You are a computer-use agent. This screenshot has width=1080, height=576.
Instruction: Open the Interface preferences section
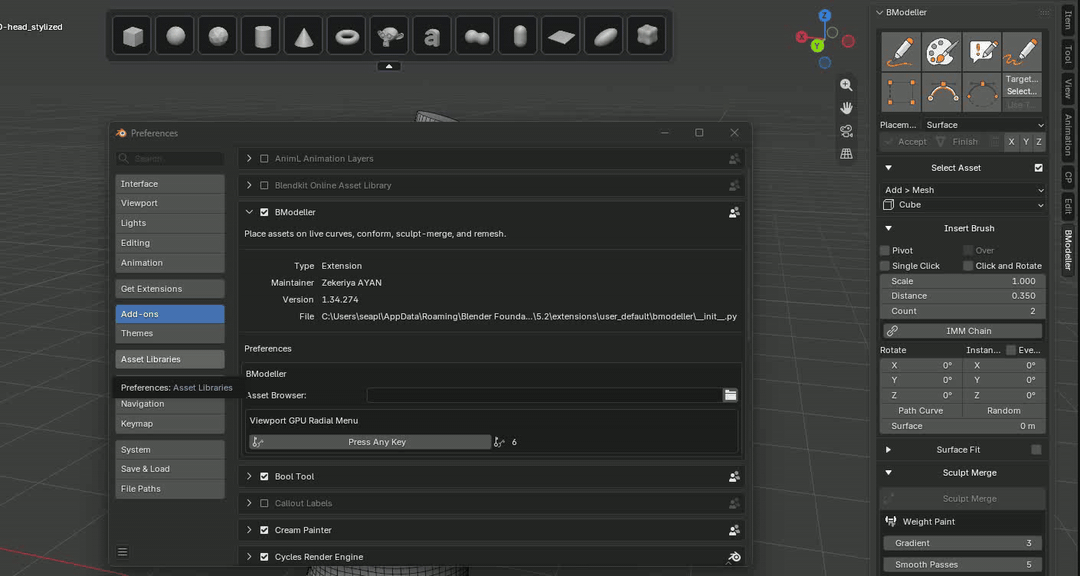click(170, 184)
